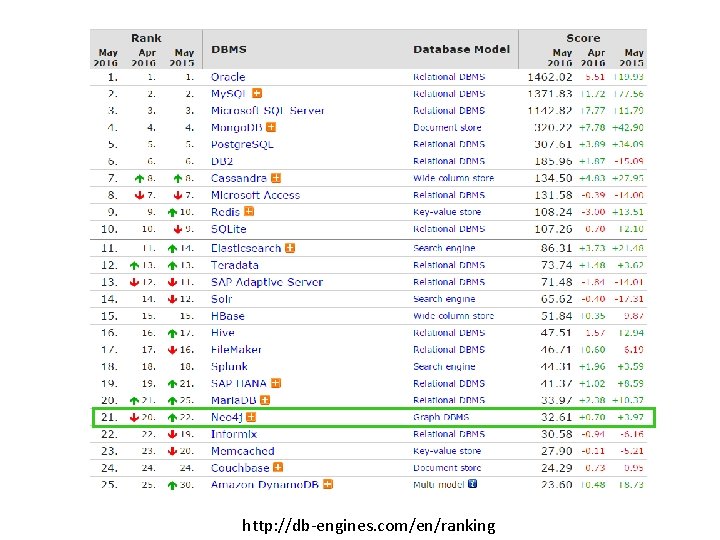Open the MongoDB link
Image resolution: width=720 pixels, height=540 pixels.
(x=236, y=128)
